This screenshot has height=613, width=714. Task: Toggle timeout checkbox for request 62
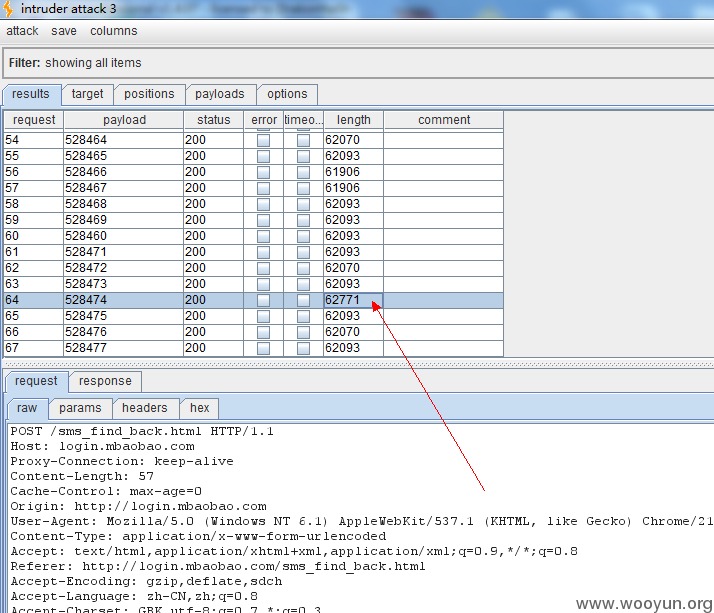(x=303, y=268)
